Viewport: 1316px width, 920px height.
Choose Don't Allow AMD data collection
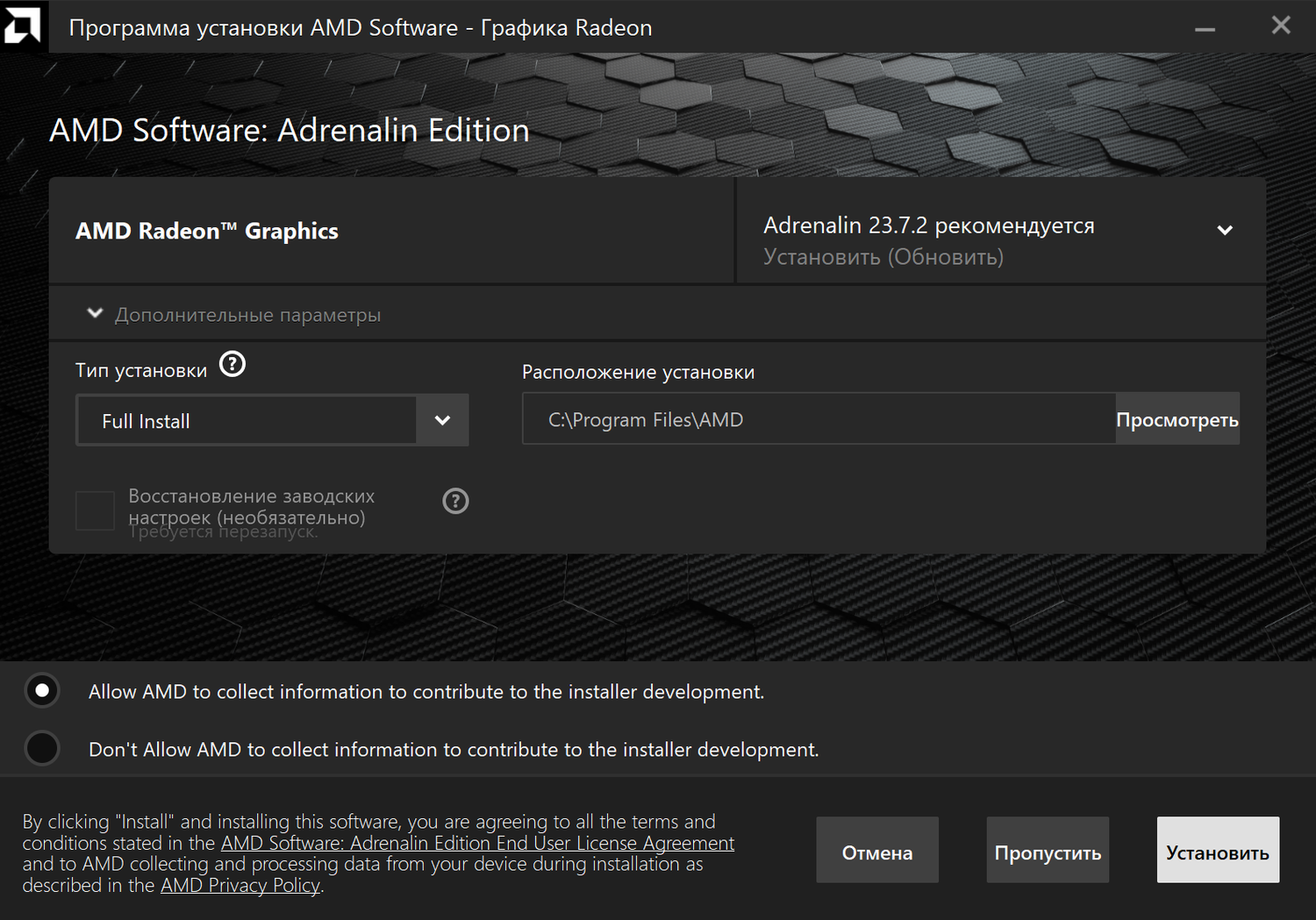[x=42, y=748]
